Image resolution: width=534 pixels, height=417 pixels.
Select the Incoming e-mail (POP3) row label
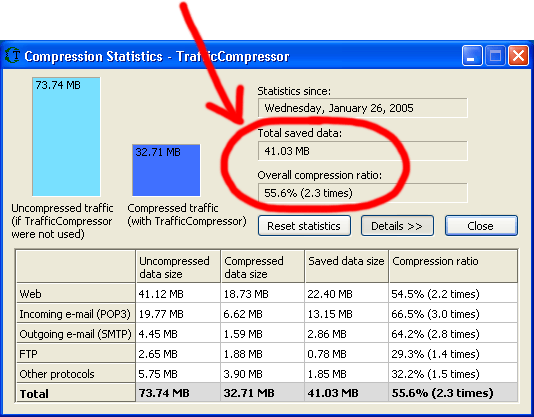pos(76,314)
